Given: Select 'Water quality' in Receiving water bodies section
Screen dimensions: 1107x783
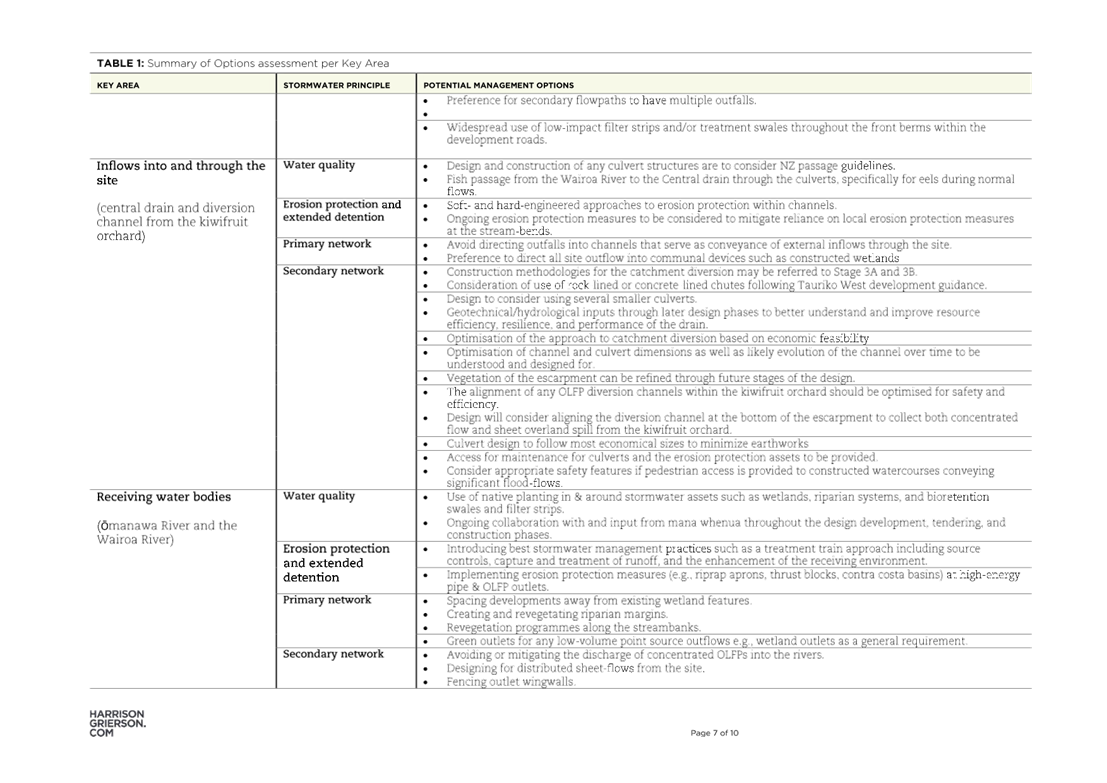Looking at the screenshot, I should coord(319,496).
